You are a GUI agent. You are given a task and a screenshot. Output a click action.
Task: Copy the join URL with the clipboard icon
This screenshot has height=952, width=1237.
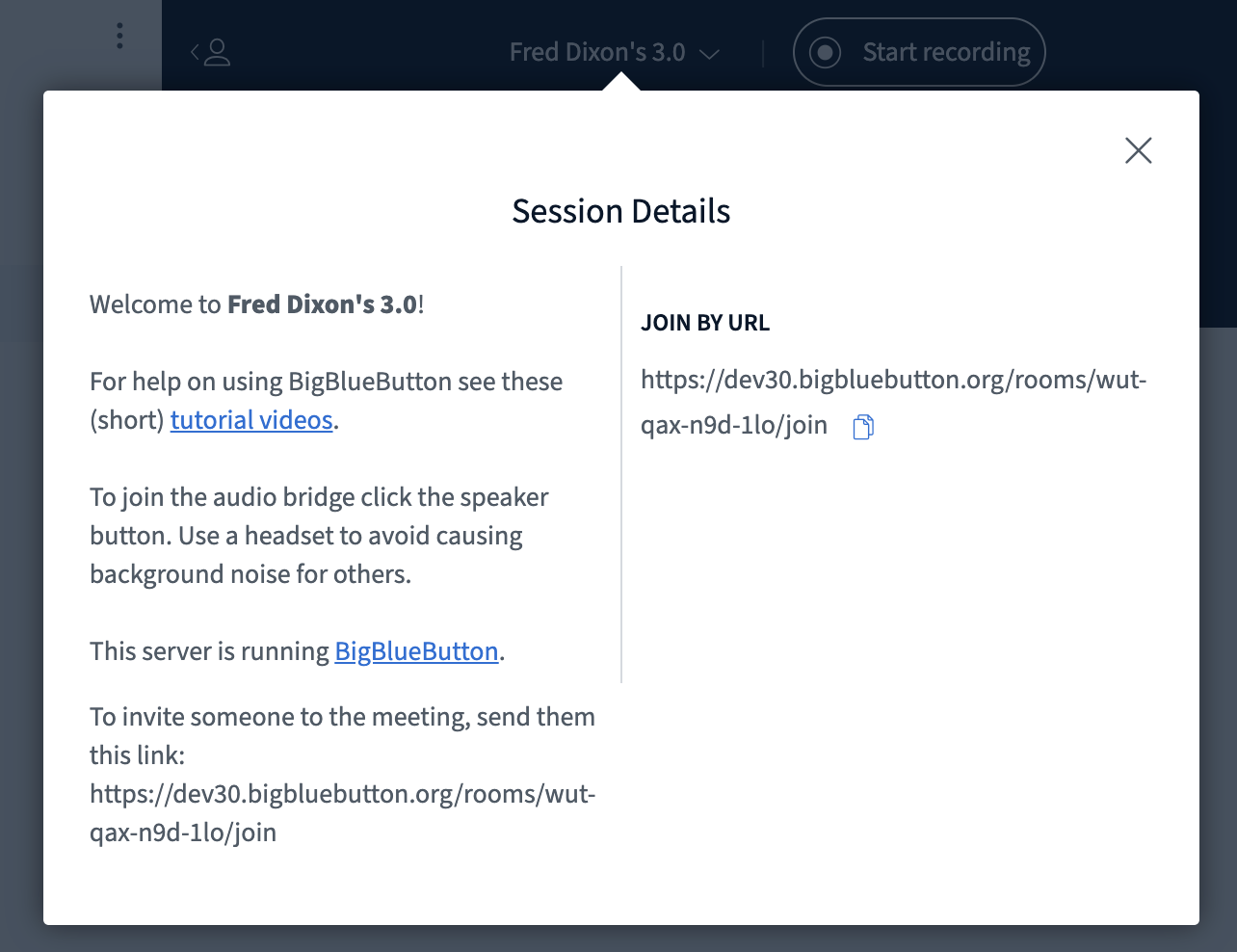[x=863, y=427]
